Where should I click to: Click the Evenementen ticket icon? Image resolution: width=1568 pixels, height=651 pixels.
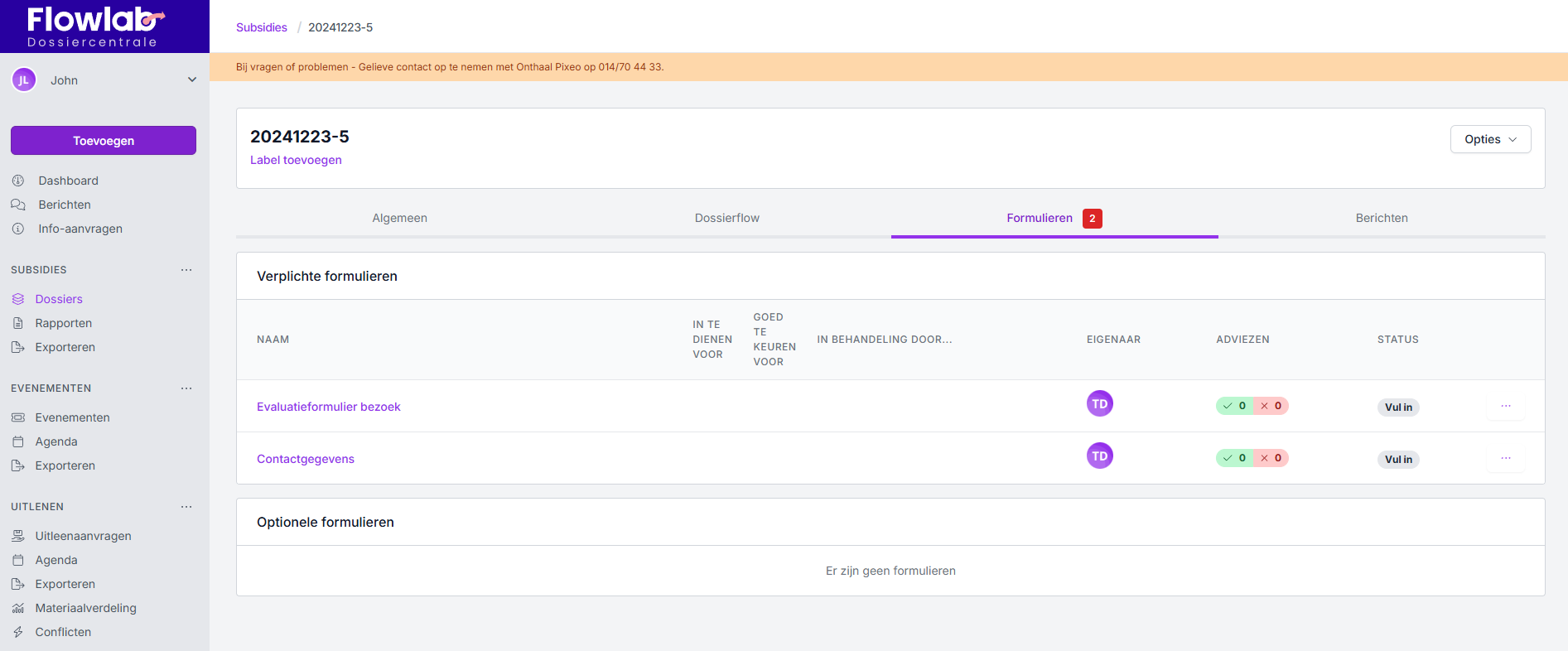point(18,417)
